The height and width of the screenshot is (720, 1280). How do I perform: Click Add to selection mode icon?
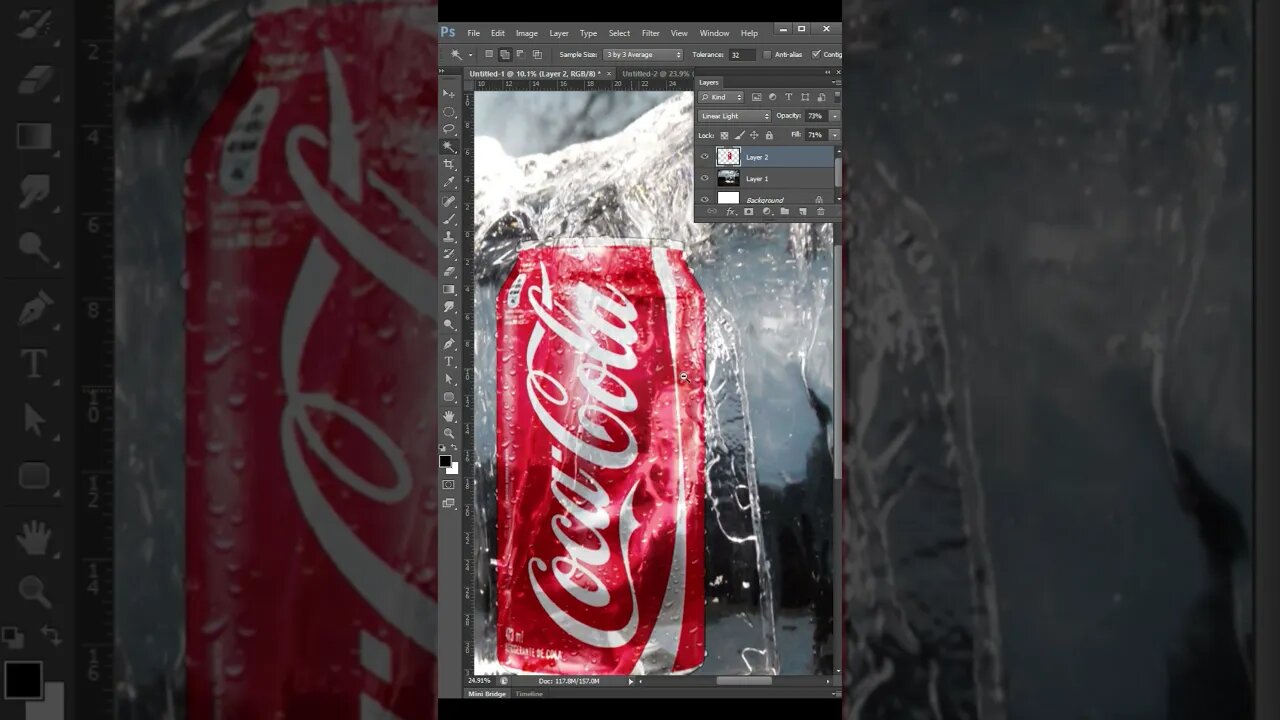[505, 54]
